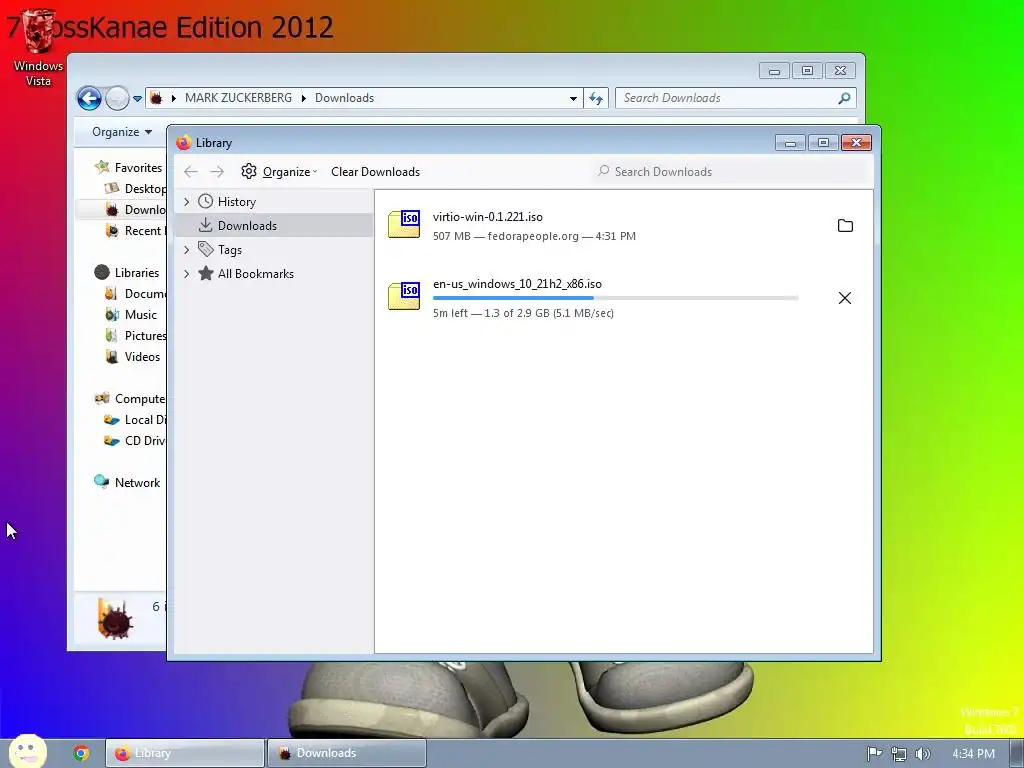Maximize the Library window
The width and height of the screenshot is (1024, 768).
823,142
